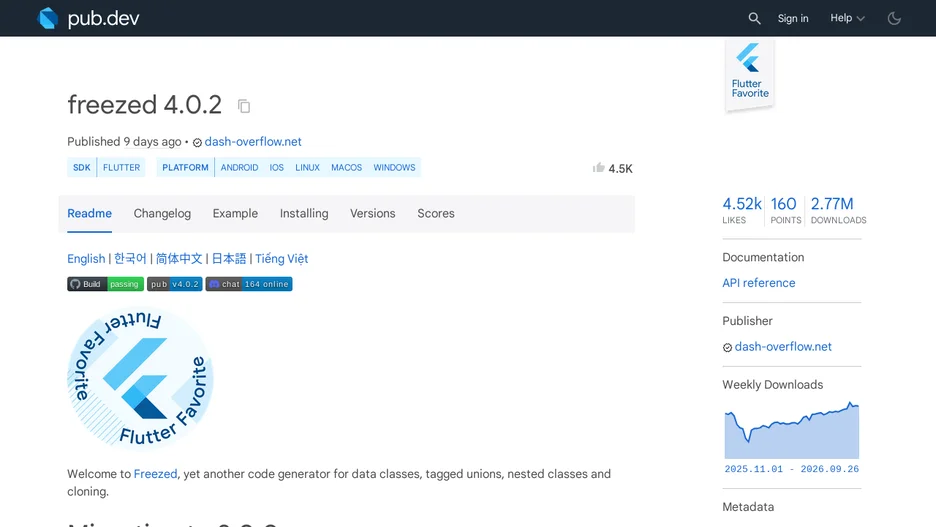Select the Korean 한국어 readme link

click(x=130, y=258)
